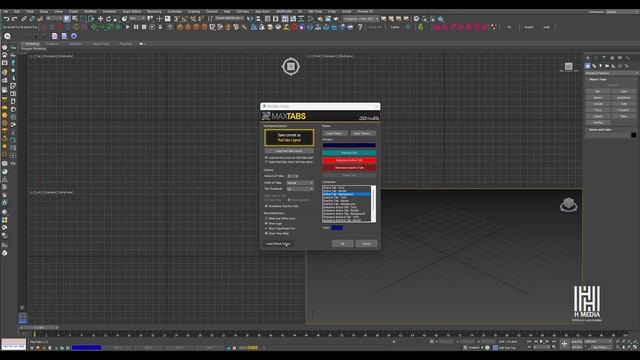Open the Mirror tool
The width and height of the screenshot is (640, 360).
click(250, 19)
